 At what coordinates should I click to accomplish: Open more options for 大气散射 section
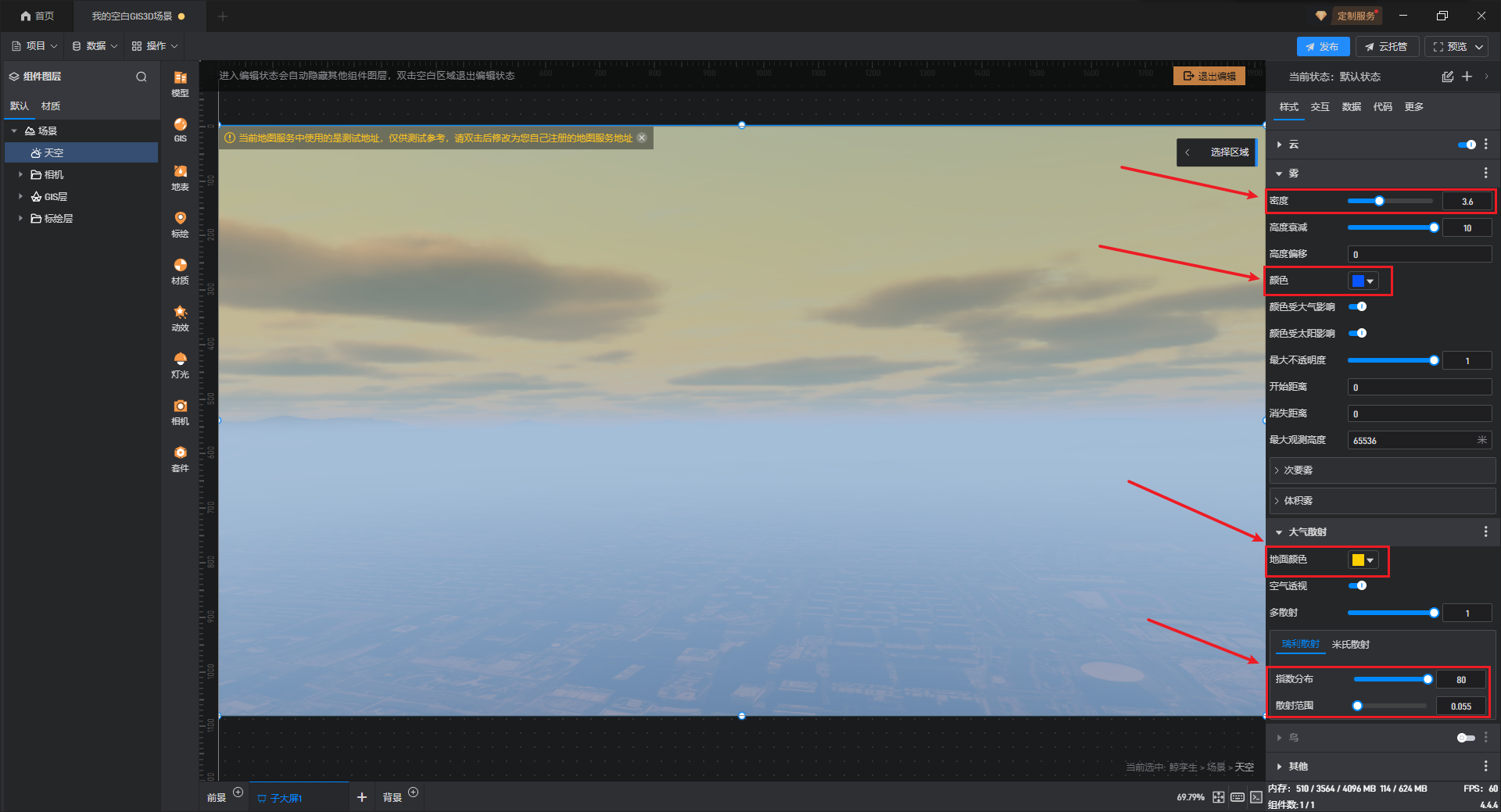pyautogui.click(x=1486, y=532)
